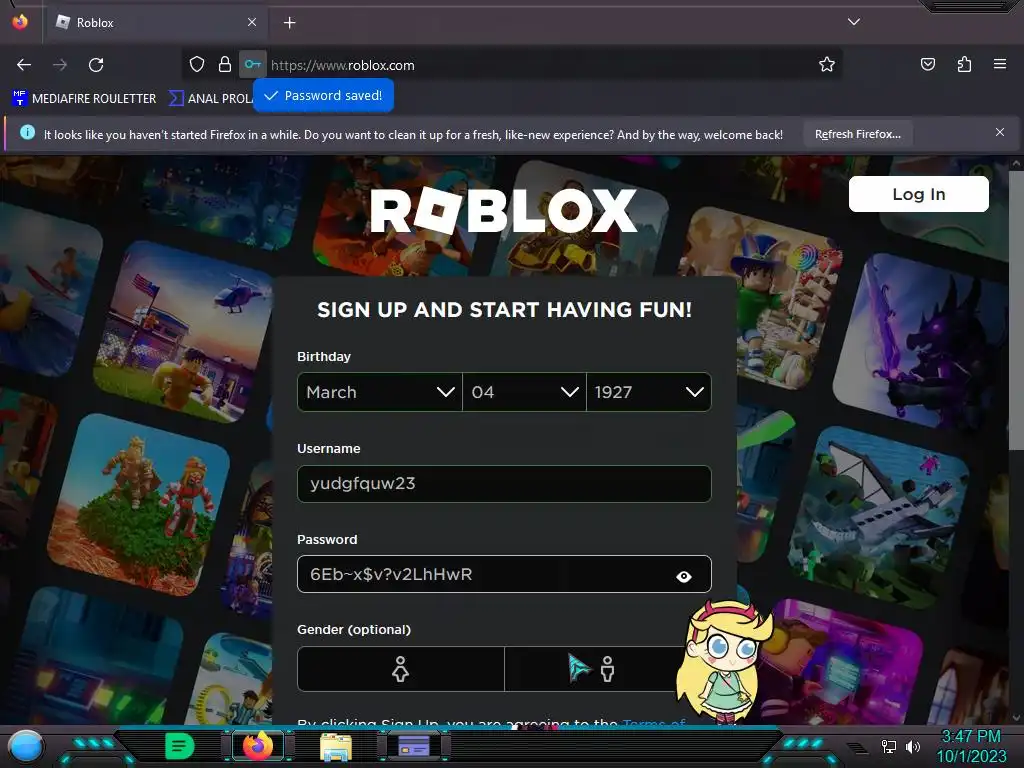Viewport: 1024px width, 768px height.
Task: Open the green notes app on taskbar
Action: point(180,745)
